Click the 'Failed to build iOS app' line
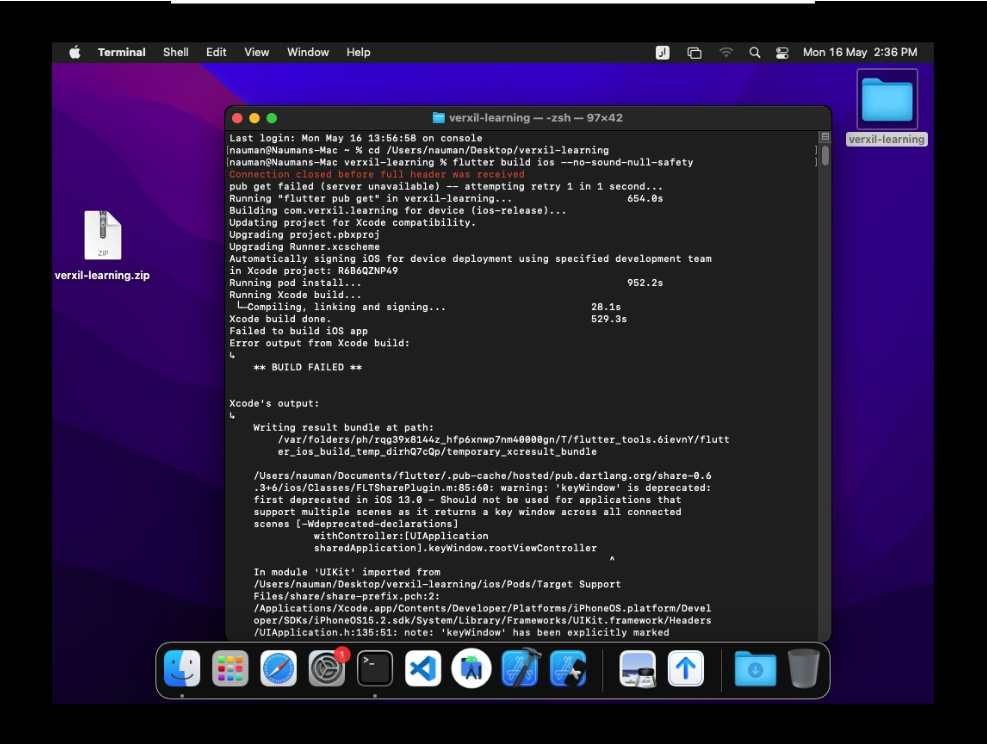Viewport: 987px width, 744px height. 298,331
